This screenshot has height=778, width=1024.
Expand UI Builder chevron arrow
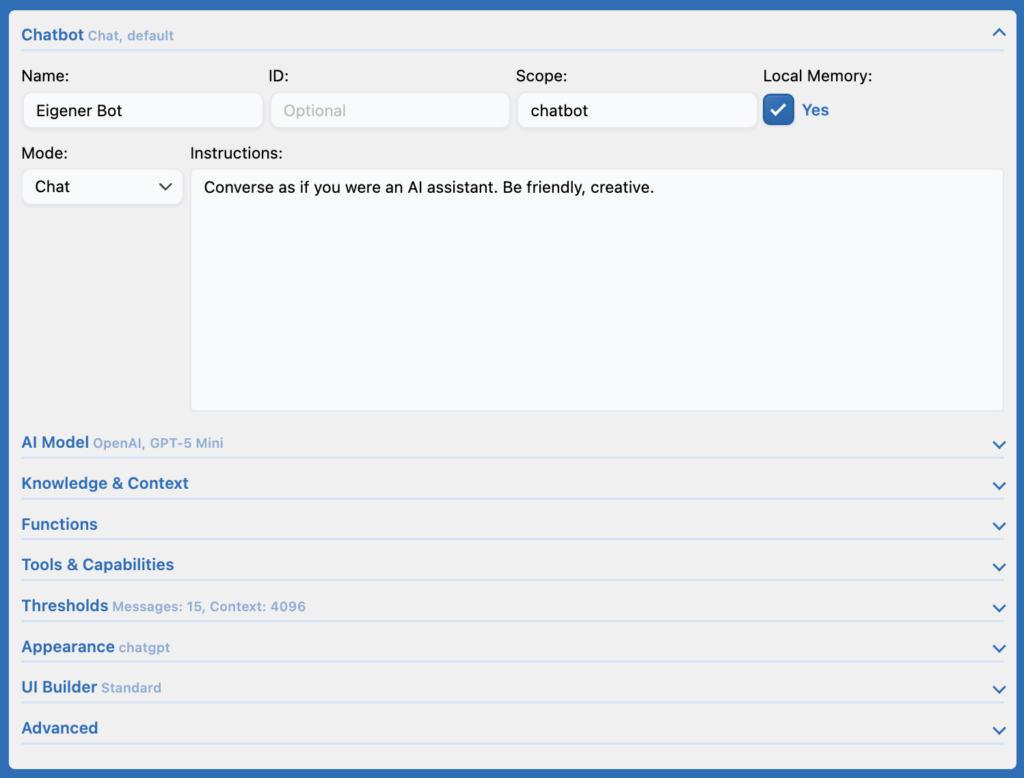998,690
